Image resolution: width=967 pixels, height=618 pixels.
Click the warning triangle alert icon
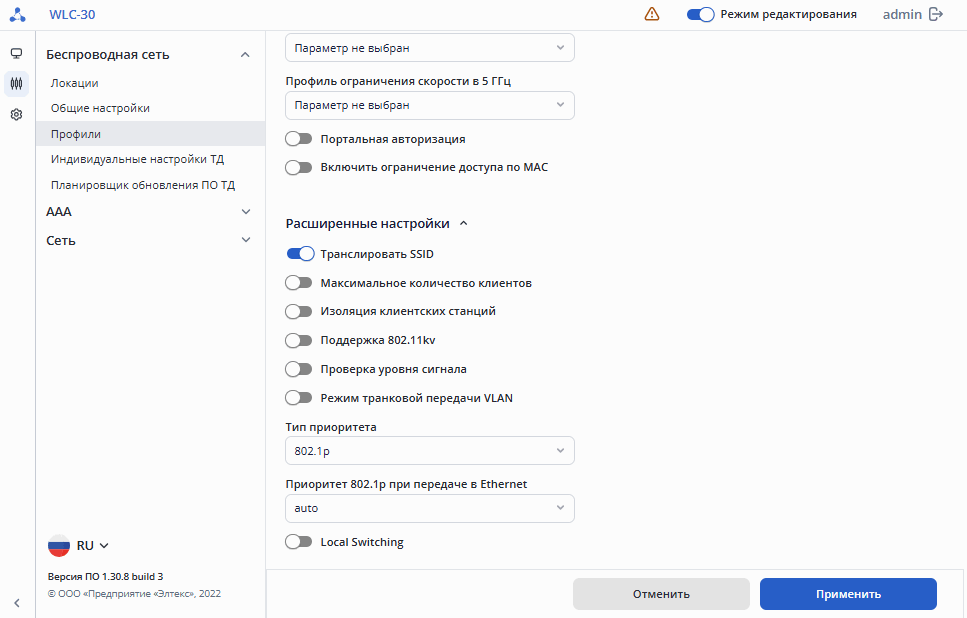652,14
